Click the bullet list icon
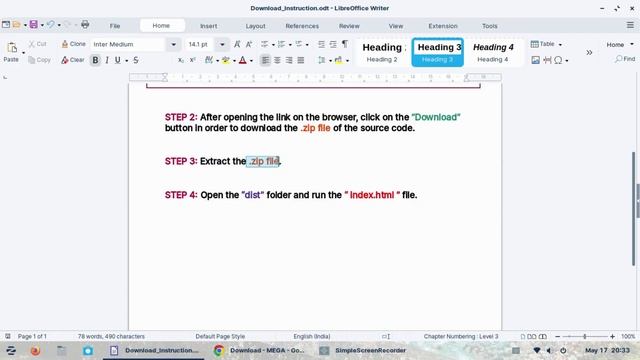Image resolution: width=640 pixels, height=360 pixels. click(264, 44)
